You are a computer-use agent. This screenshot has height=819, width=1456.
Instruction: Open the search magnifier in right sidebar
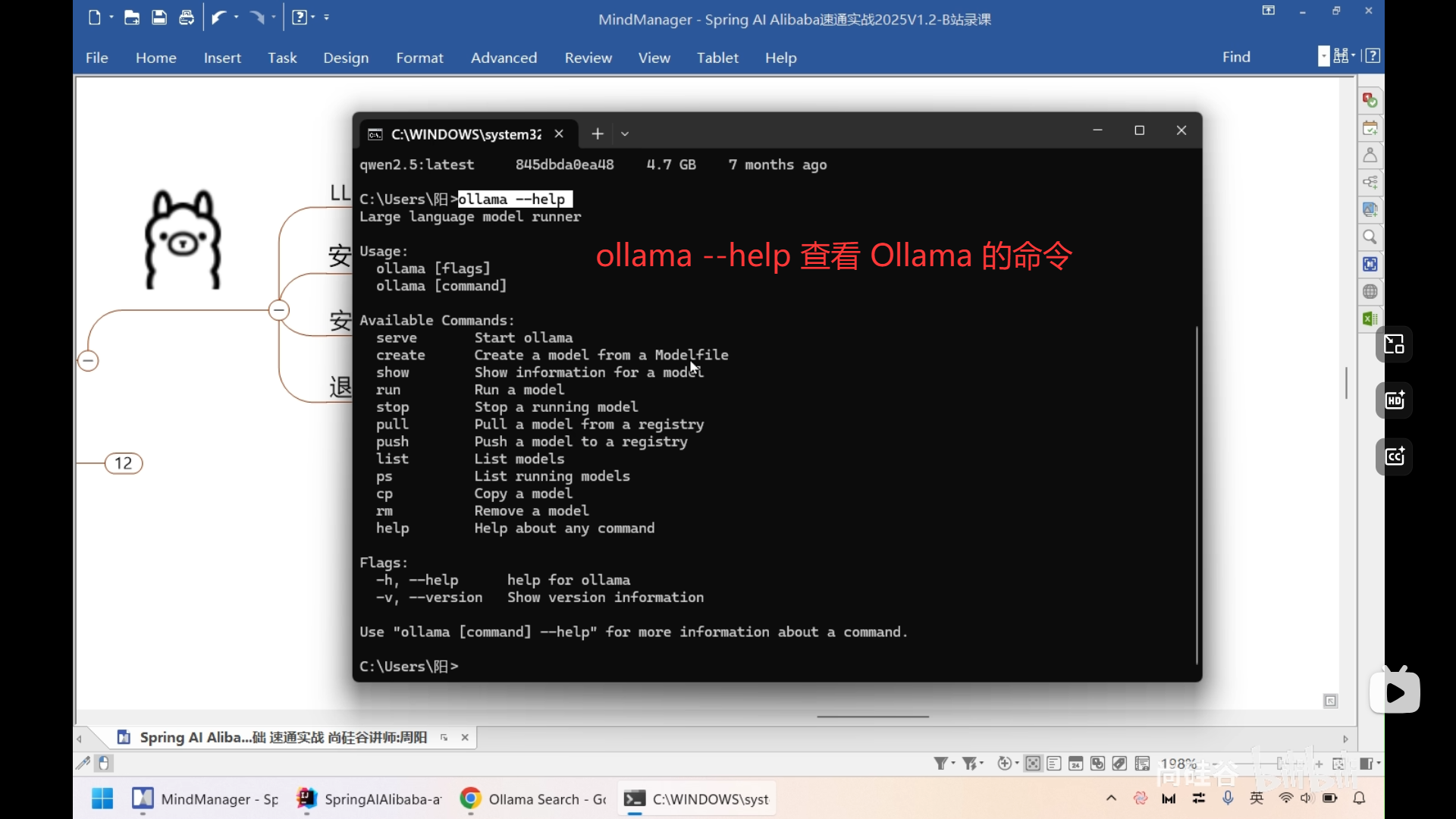coord(1370,237)
